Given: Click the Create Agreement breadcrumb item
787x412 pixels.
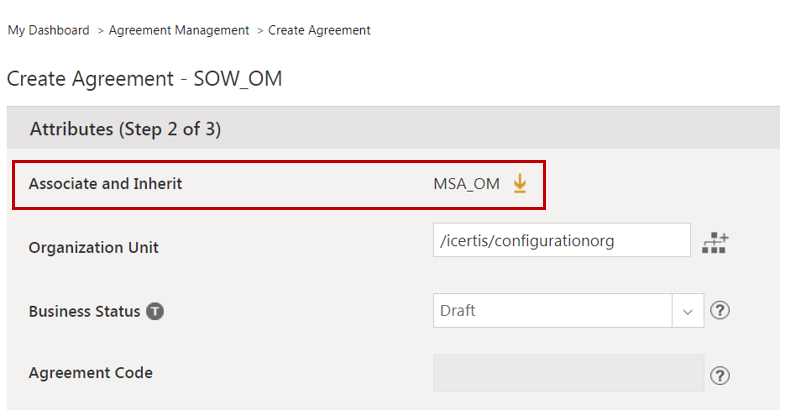Looking at the screenshot, I should pyautogui.click(x=319, y=31).
